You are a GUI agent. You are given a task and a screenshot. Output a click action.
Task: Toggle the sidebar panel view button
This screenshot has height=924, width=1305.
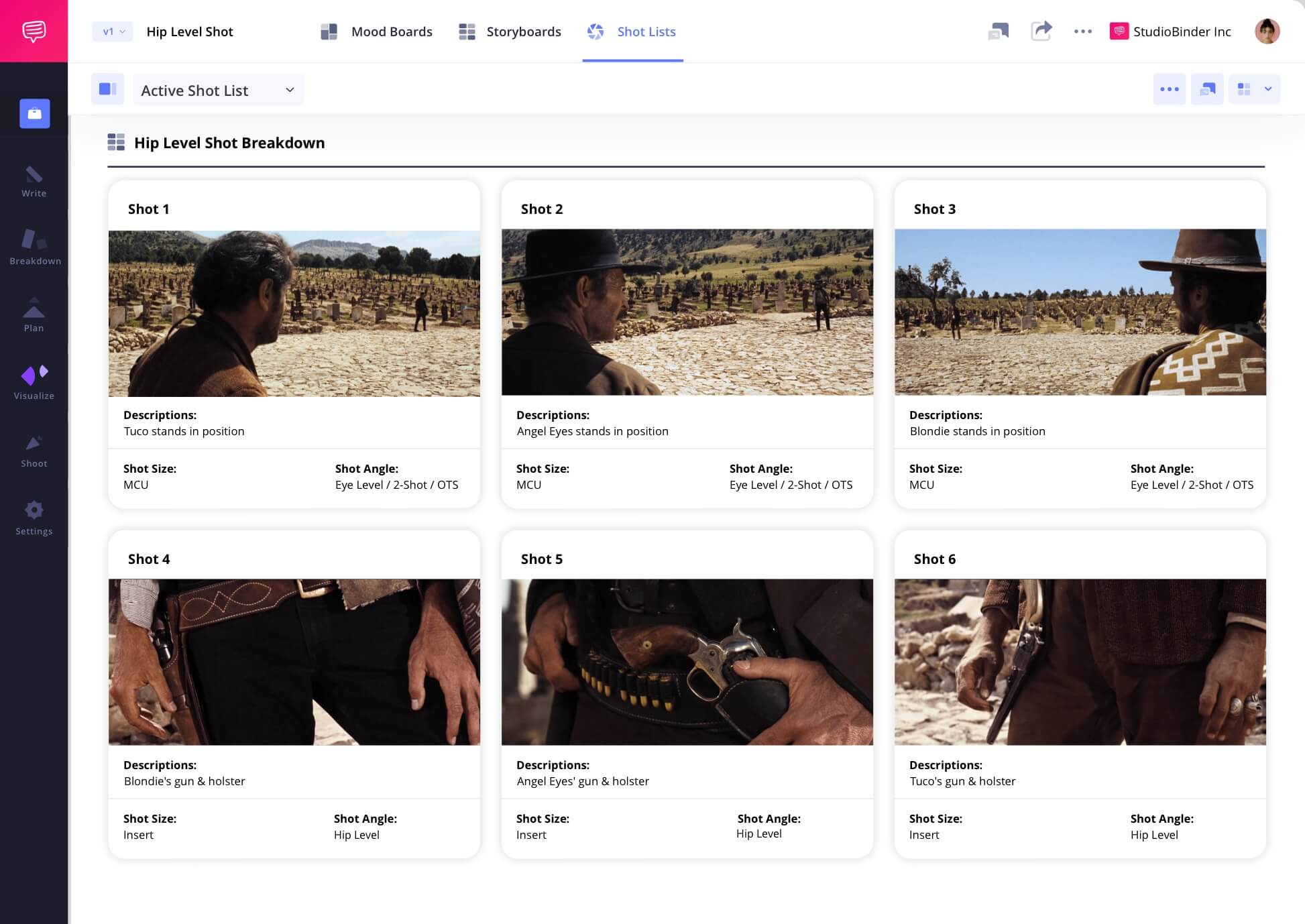[x=107, y=89]
